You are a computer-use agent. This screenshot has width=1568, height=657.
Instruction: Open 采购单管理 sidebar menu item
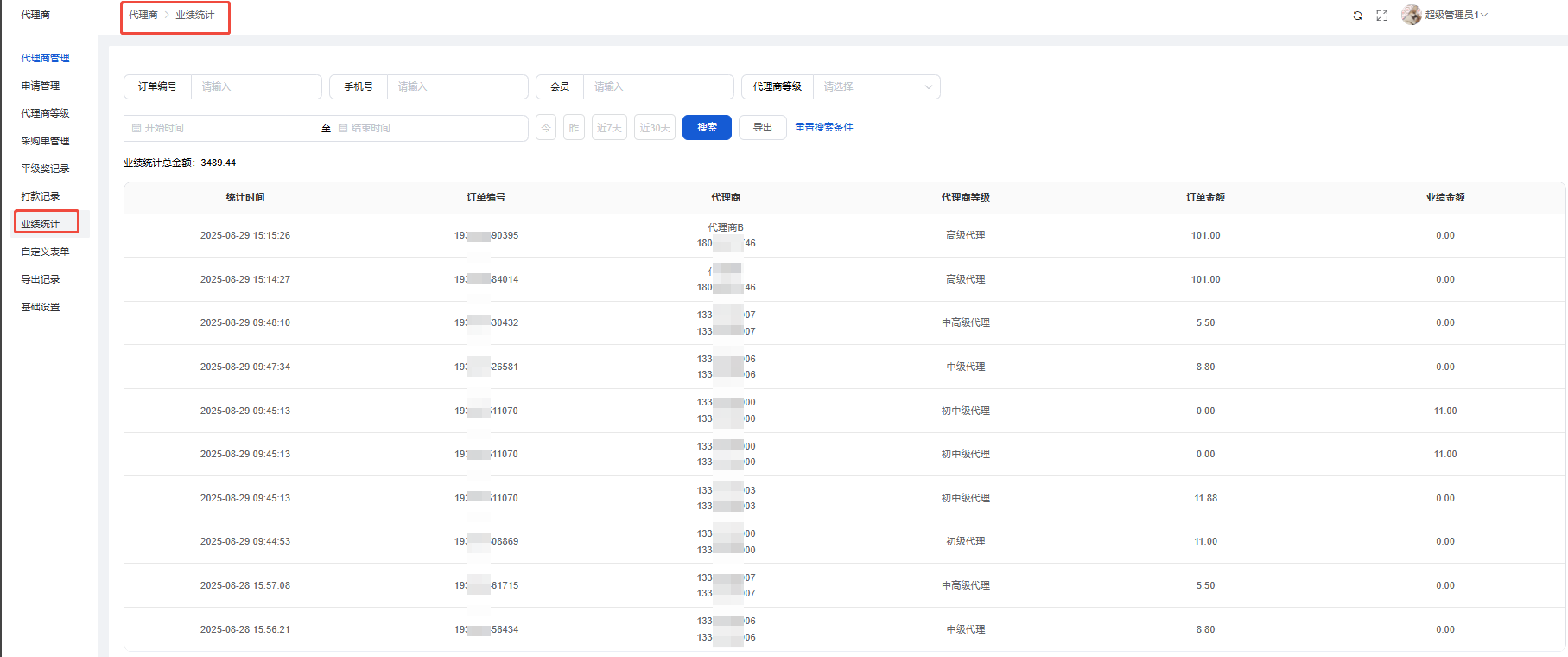(45, 141)
